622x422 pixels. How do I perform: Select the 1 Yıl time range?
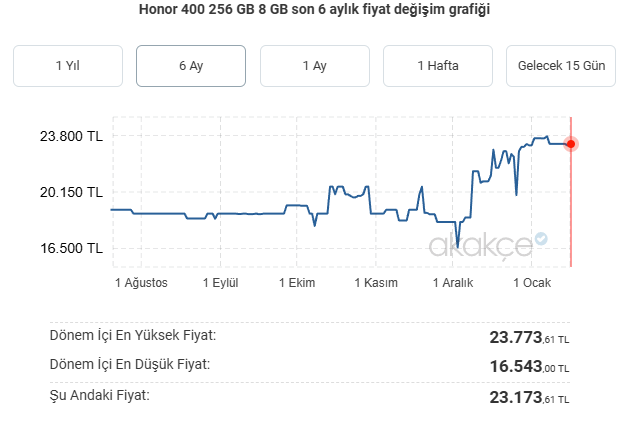[68, 66]
